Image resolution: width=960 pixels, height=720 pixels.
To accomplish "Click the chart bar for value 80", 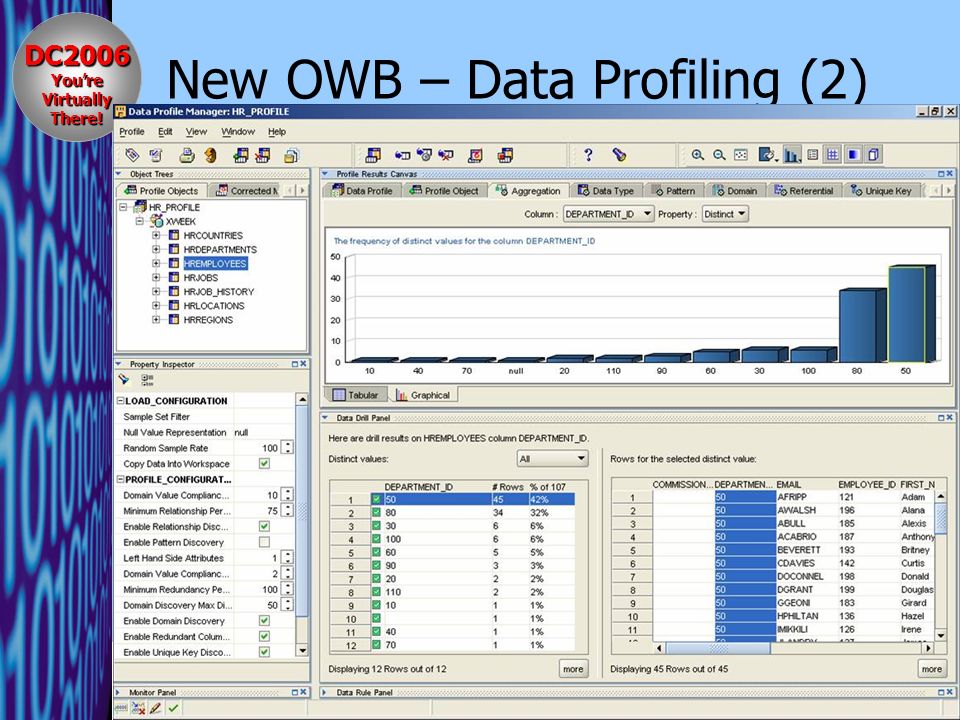I will click(862, 325).
